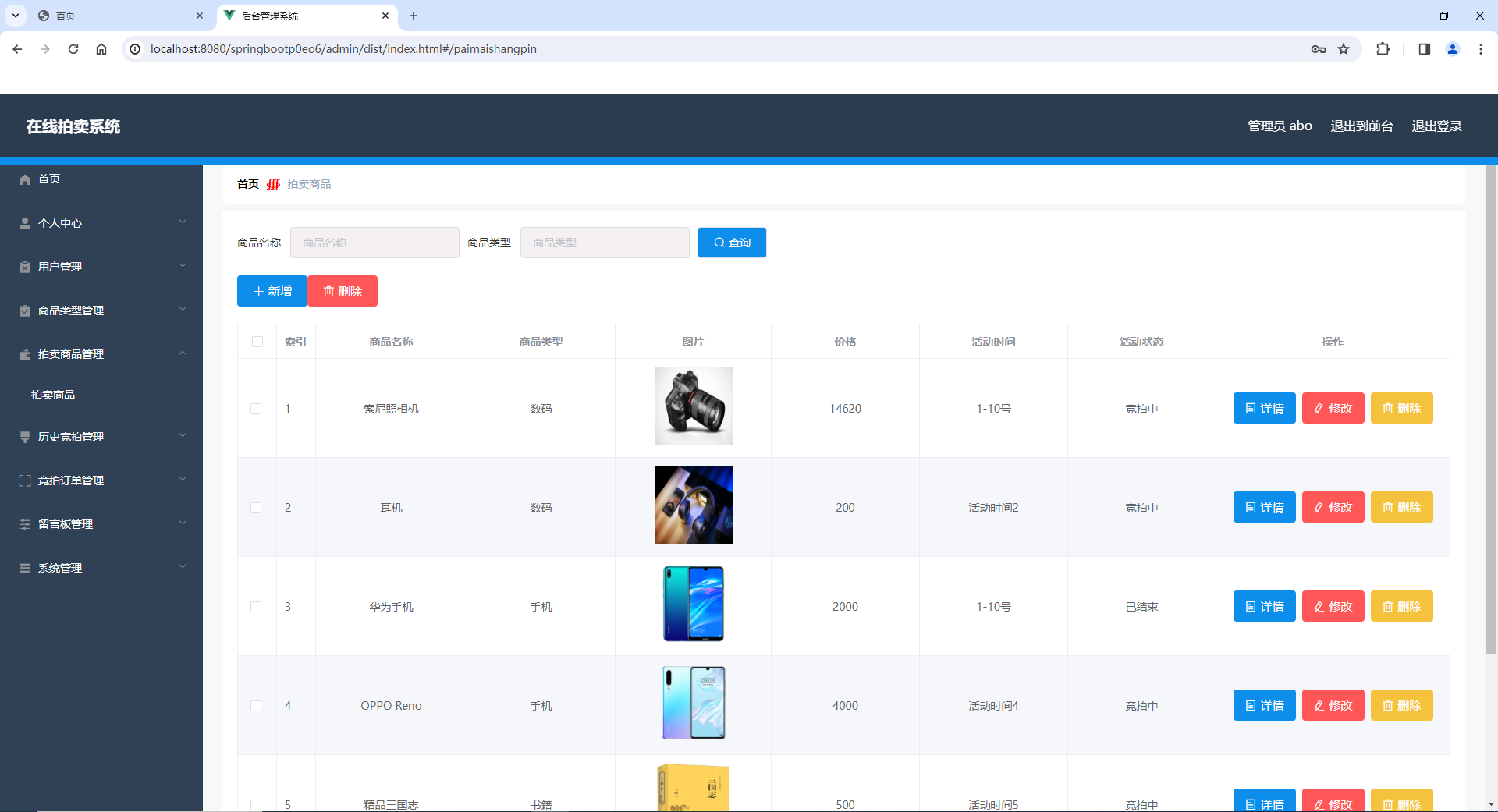Expand the 历史竞拍管理 menu chevron
The height and width of the screenshot is (812, 1498).
(183, 436)
